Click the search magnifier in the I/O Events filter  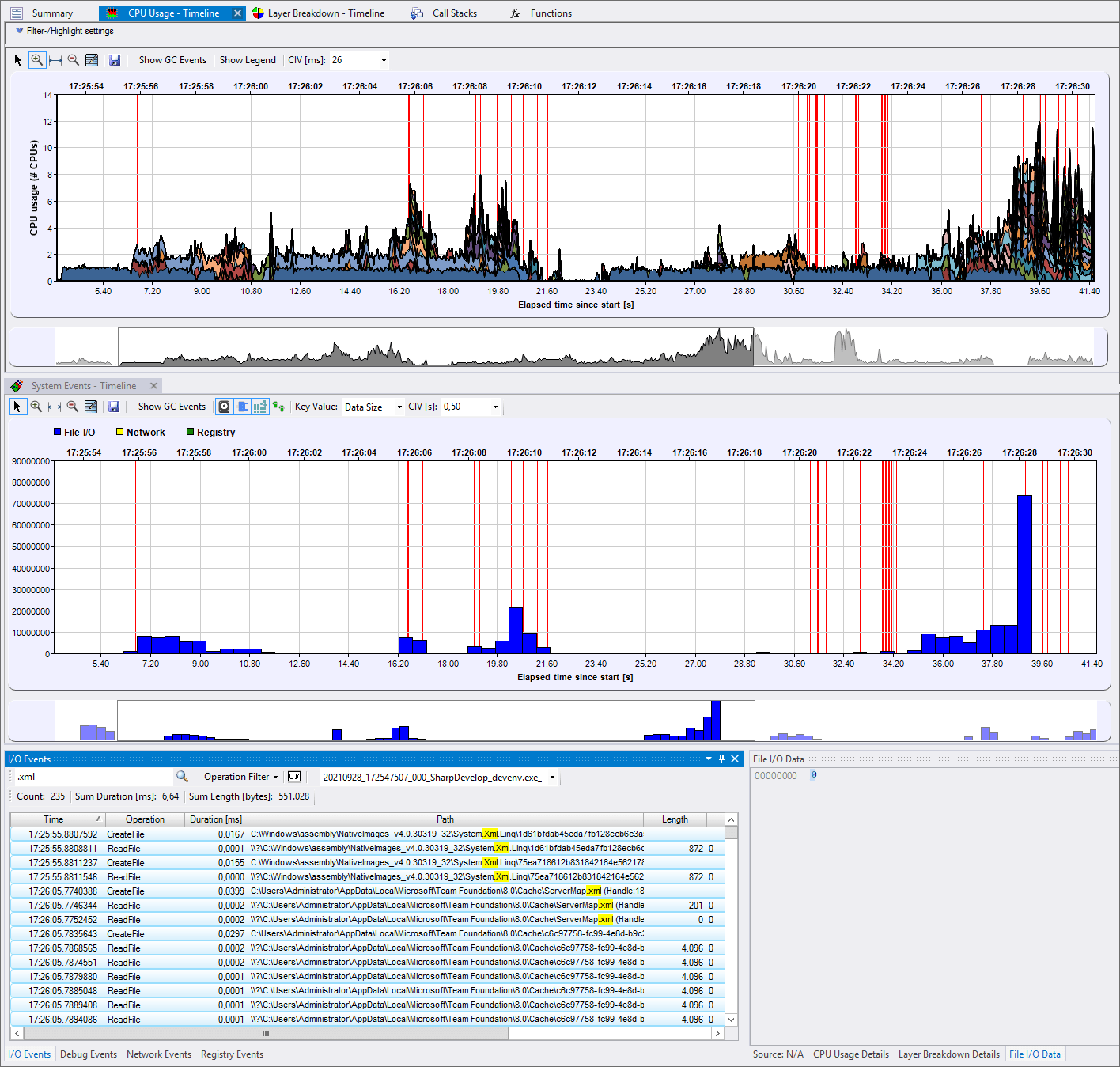click(182, 776)
